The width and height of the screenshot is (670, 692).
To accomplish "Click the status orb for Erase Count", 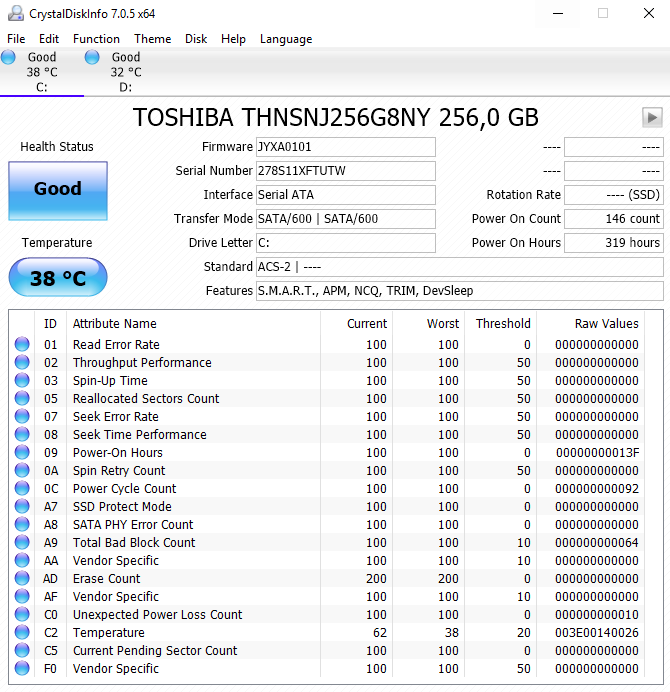I will point(22,579).
